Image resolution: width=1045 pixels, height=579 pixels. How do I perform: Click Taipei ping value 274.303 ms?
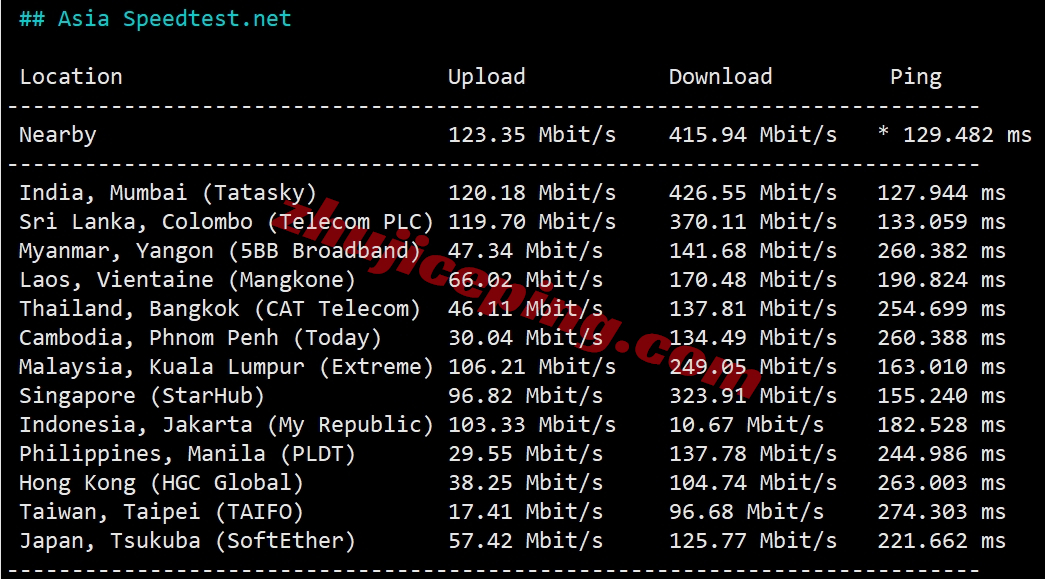942,512
